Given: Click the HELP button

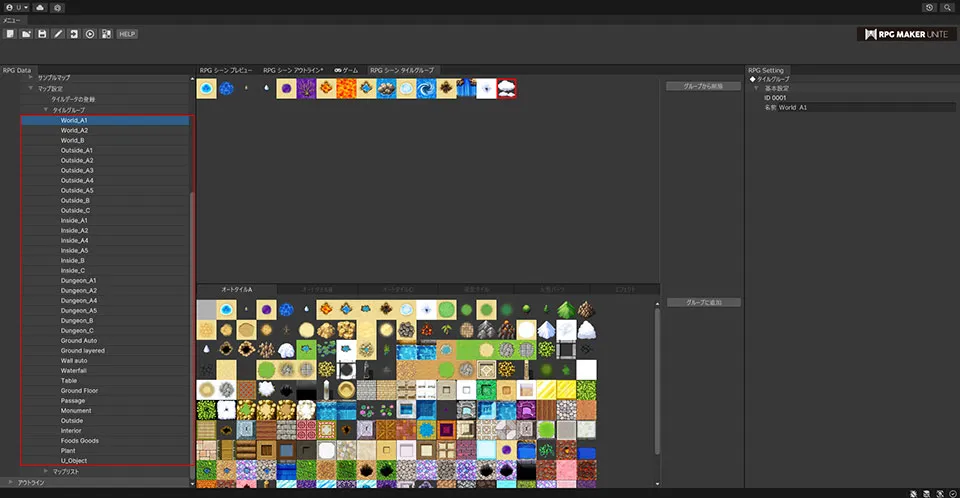Looking at the screenshot, I should pos(127,34).
